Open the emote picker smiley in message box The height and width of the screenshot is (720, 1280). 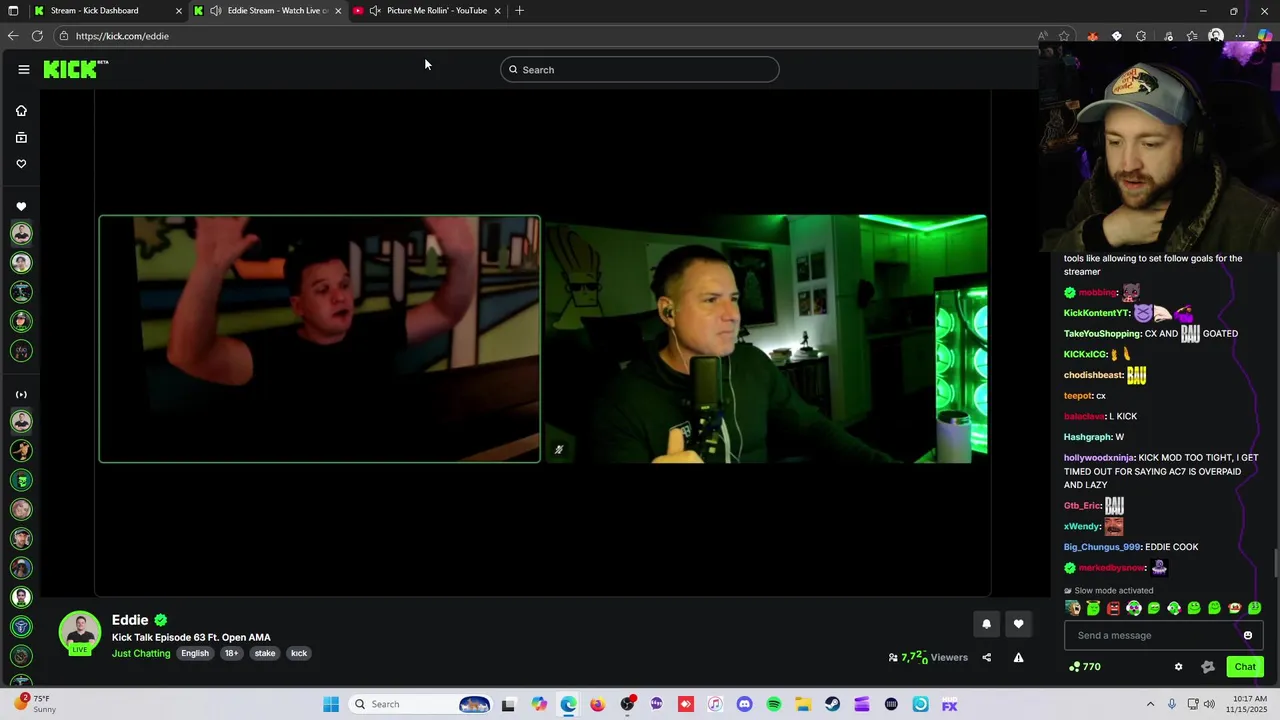pyautogui.click(x=1247, y=635)
